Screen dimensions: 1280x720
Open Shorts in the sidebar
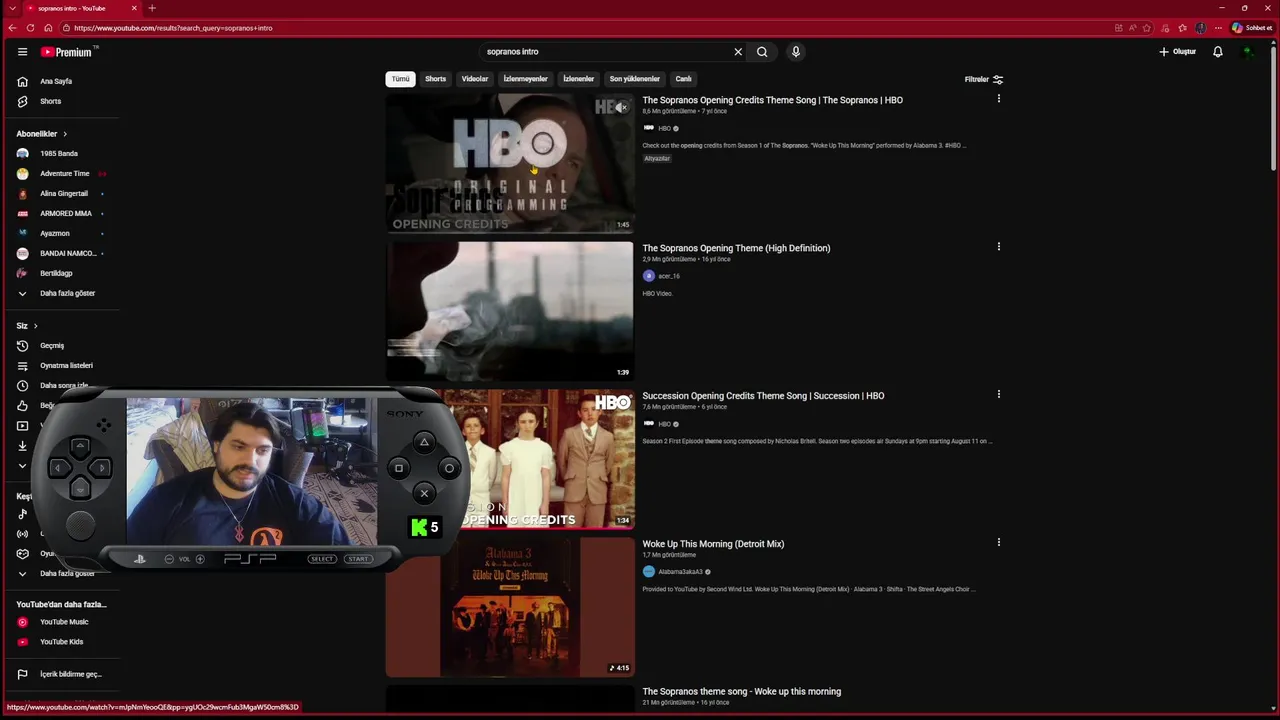pos(50,101)
